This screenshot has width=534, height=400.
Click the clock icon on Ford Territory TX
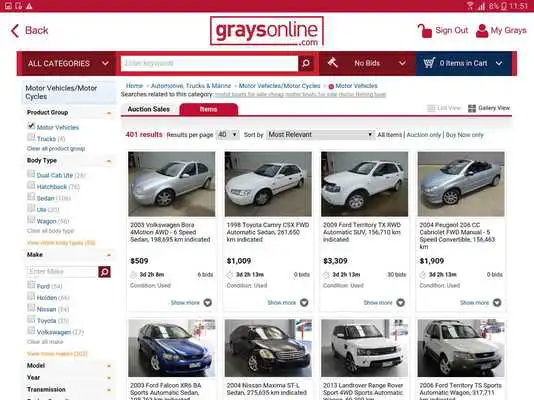(x=326, y=275)
